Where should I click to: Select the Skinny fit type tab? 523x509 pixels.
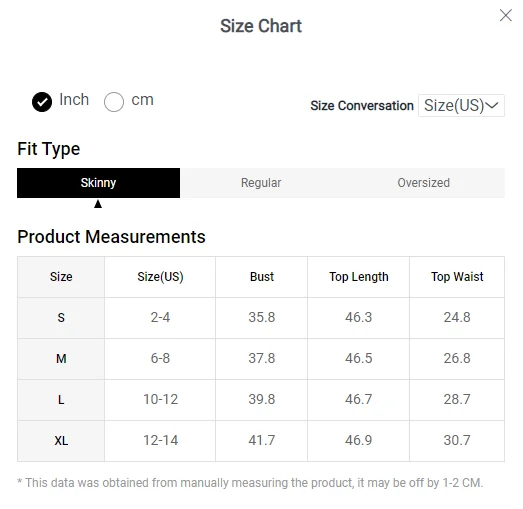(x=98, y=183)
